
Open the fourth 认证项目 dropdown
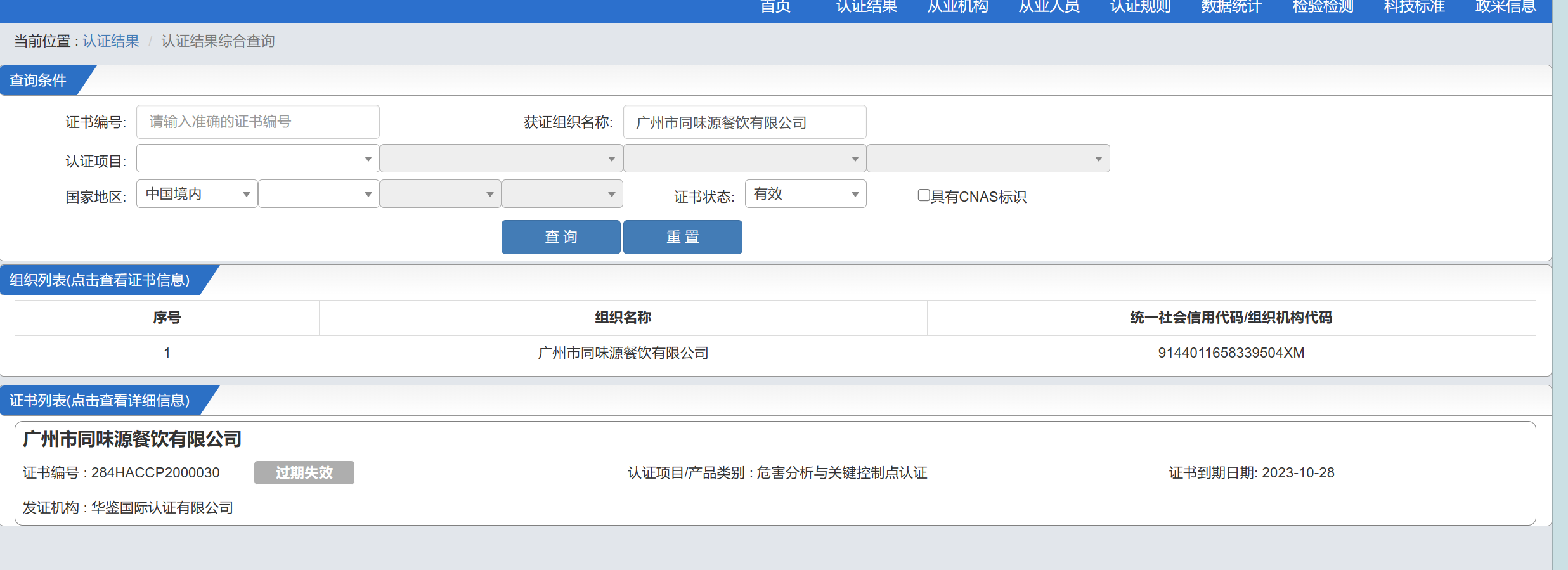tap(988, 159)
